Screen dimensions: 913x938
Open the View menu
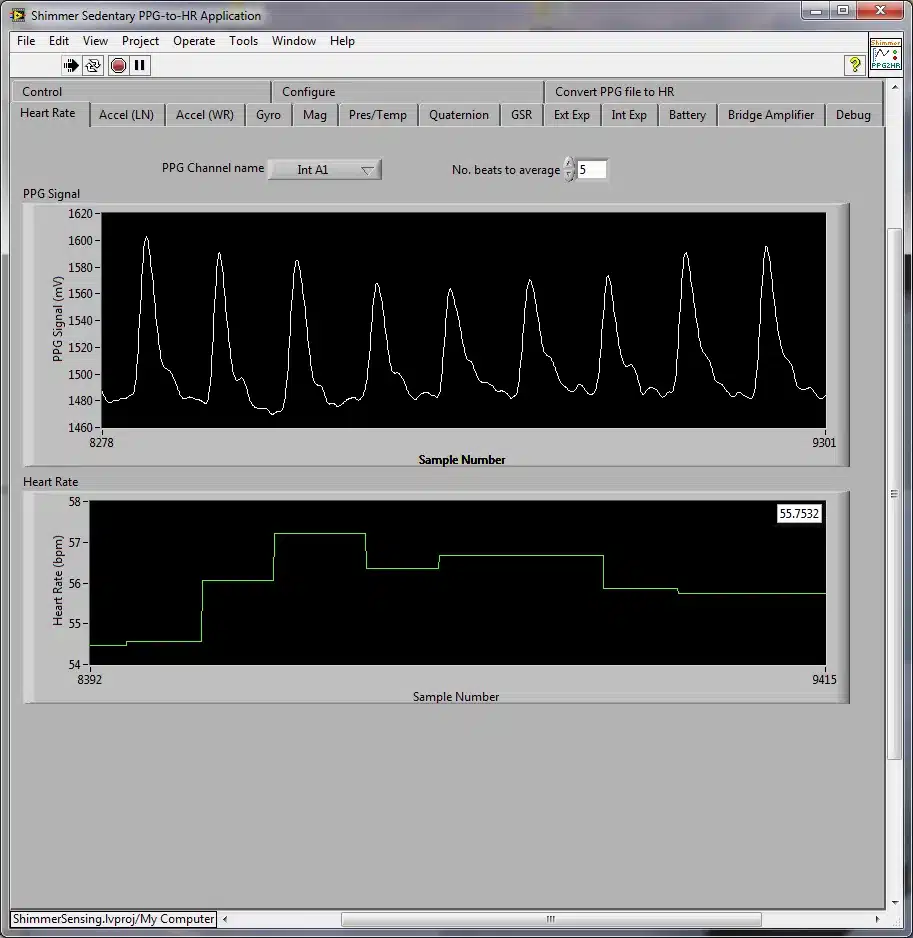click(95, 41)
